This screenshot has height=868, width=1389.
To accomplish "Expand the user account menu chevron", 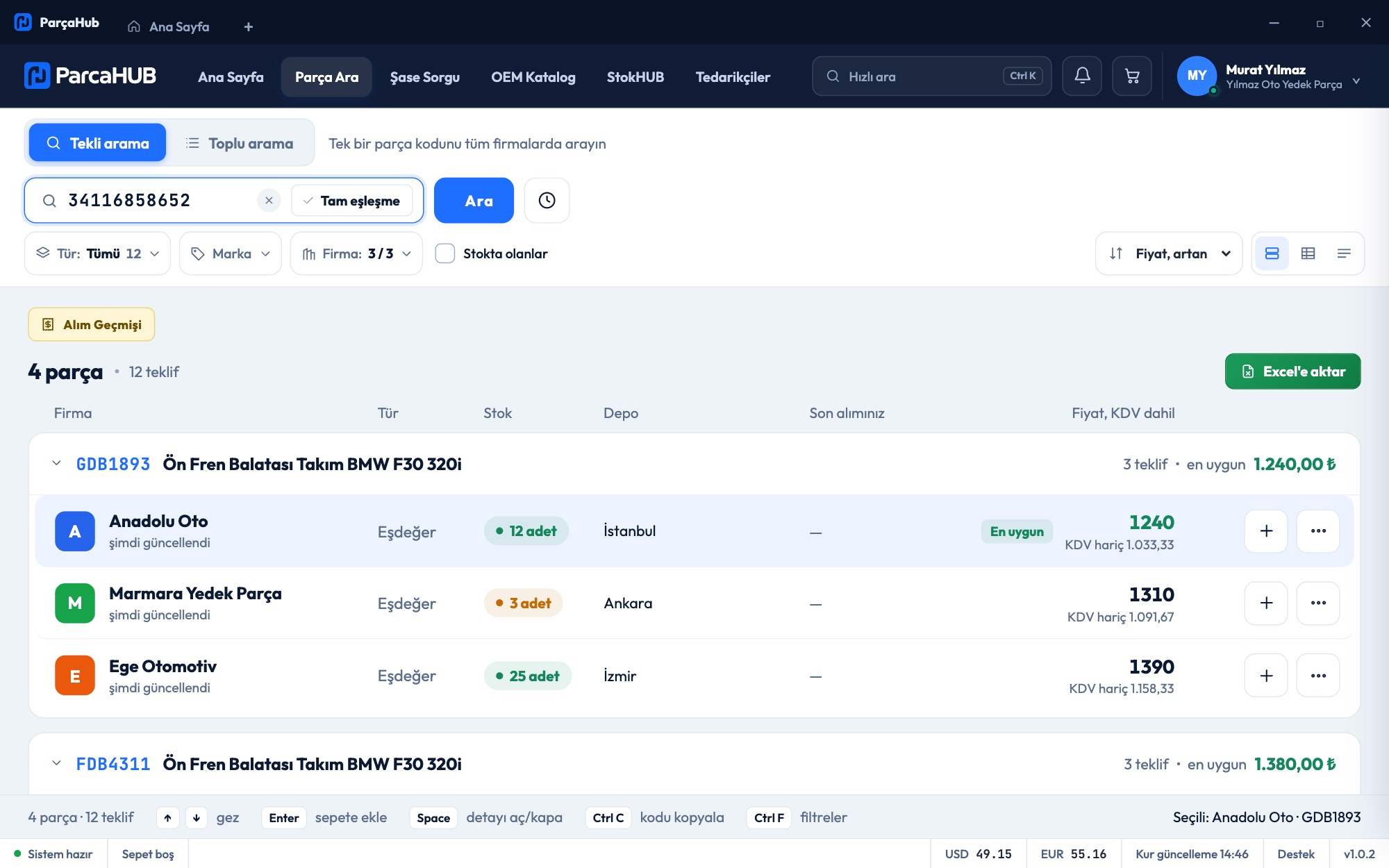I will (x=1356, y=81).
